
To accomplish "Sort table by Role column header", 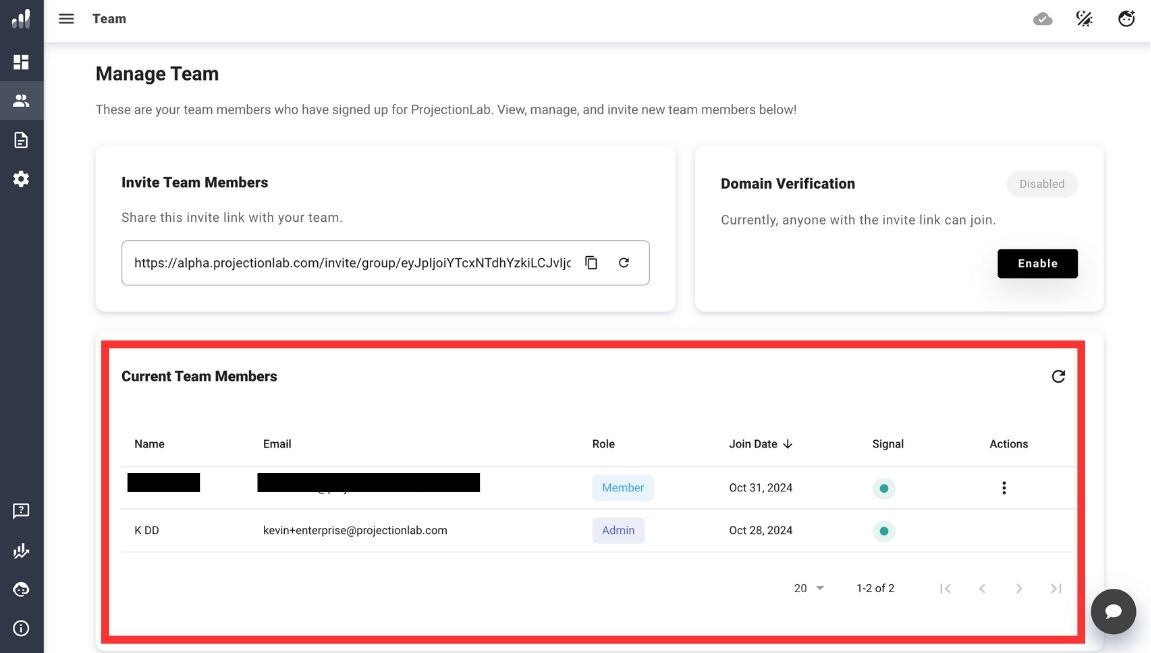I will click(x=603, y=444).
